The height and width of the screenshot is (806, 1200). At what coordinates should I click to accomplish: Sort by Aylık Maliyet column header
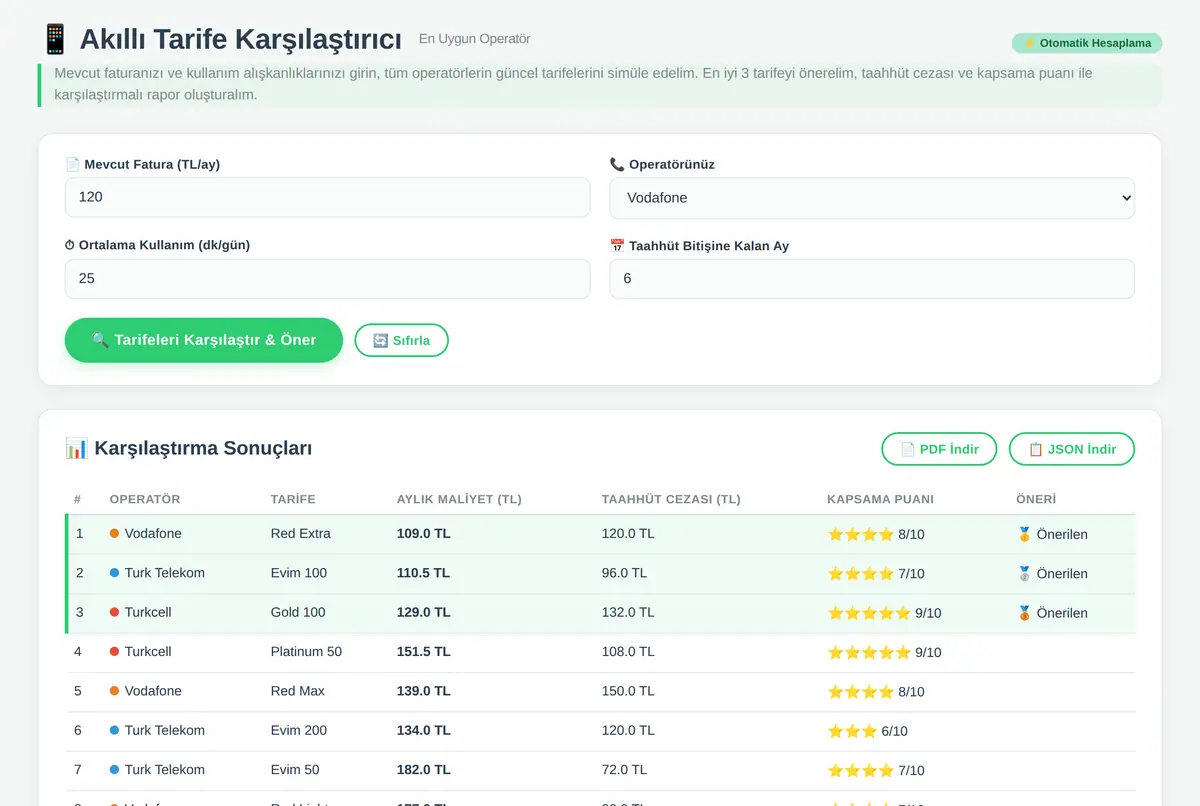click(459, 499)
